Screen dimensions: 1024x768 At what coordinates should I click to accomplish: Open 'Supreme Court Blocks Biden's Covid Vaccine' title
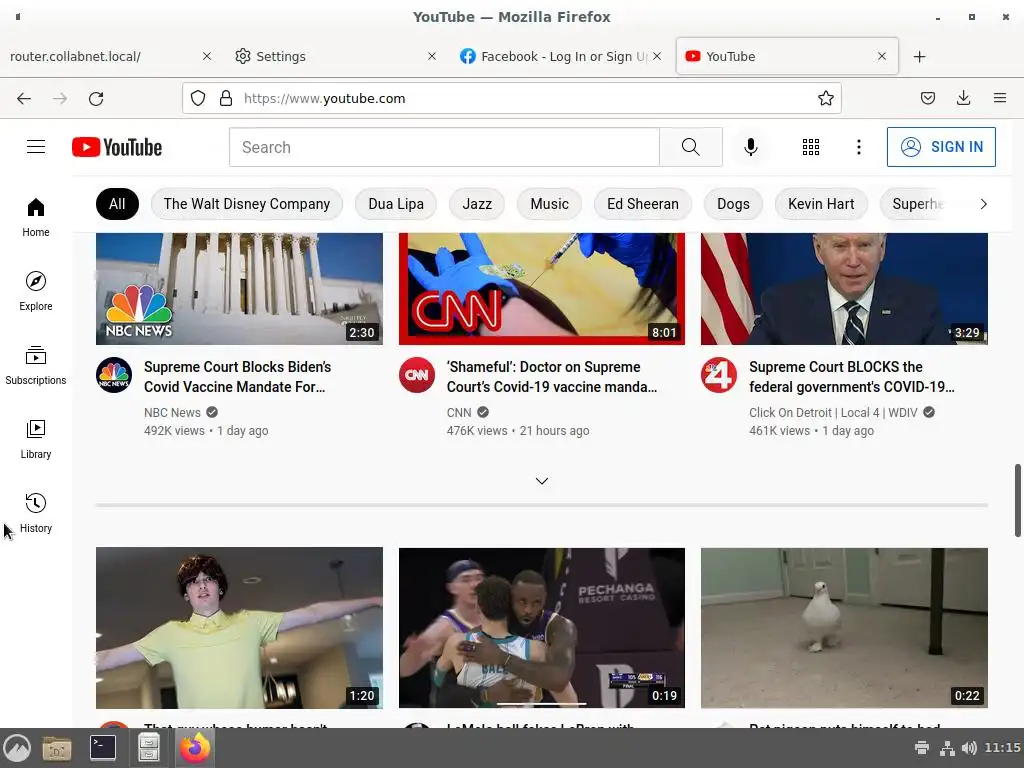(x=238, y=377)
